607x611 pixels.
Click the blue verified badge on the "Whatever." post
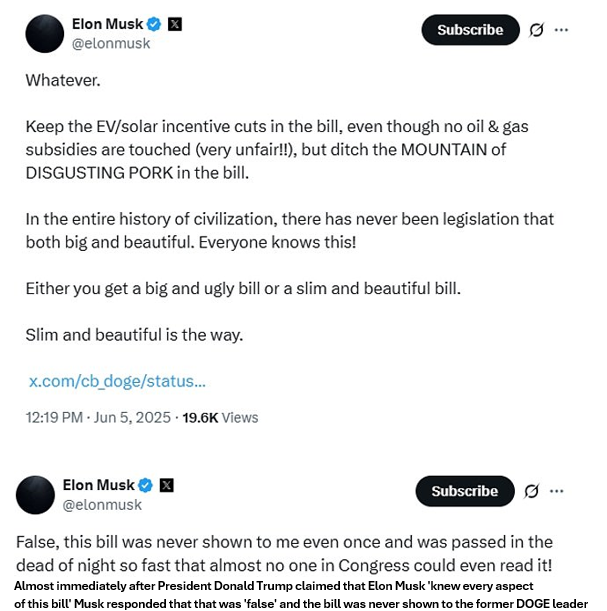pos(154,24)
